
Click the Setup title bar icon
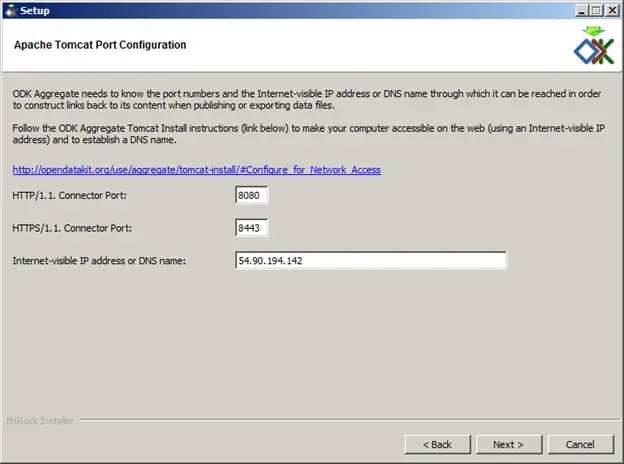point(10,11)
